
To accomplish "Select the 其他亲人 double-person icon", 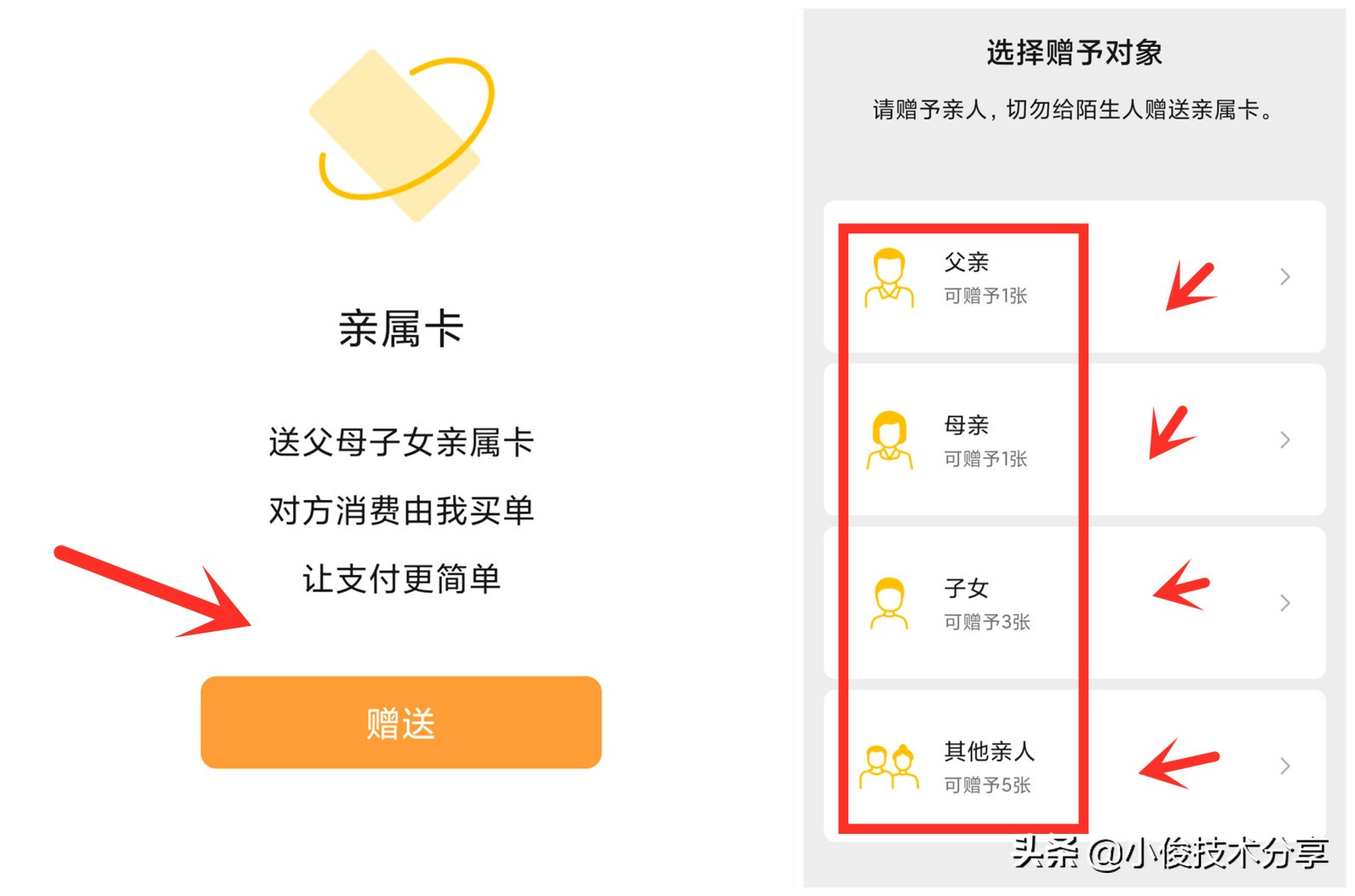I will point(888,767).
